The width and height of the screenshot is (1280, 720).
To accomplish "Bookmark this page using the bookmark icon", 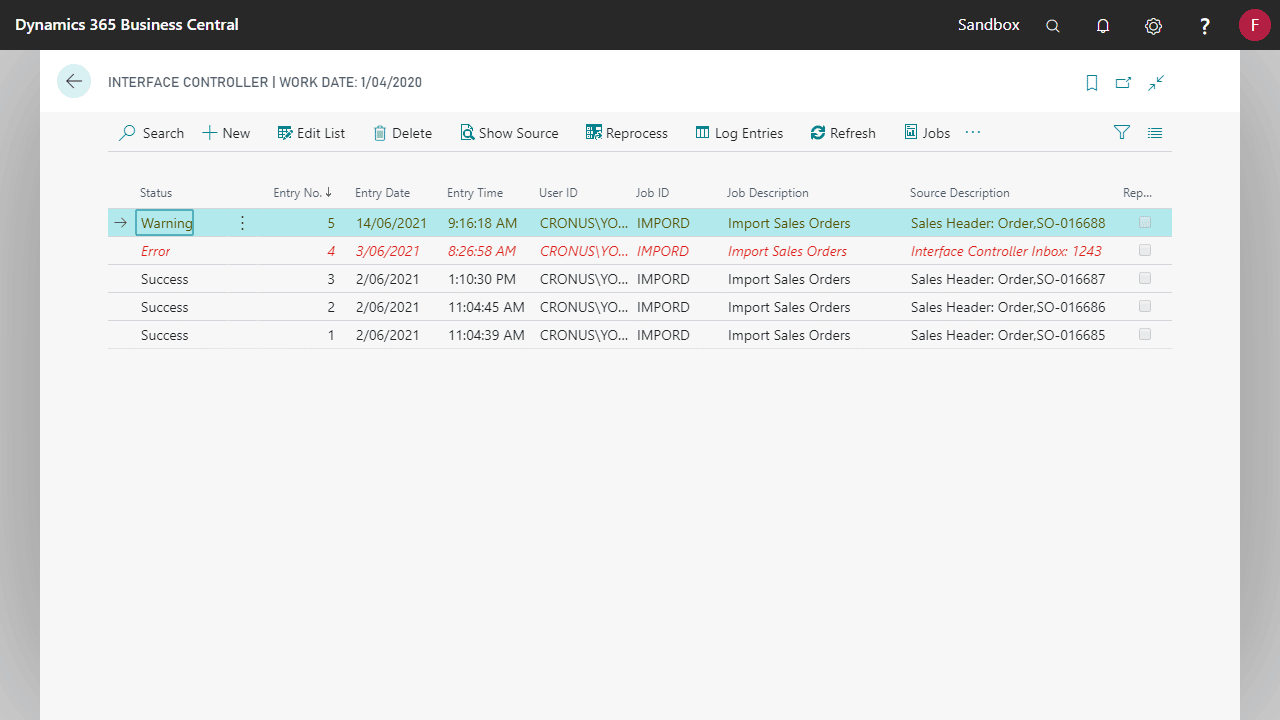I will tap(1091, 83).
